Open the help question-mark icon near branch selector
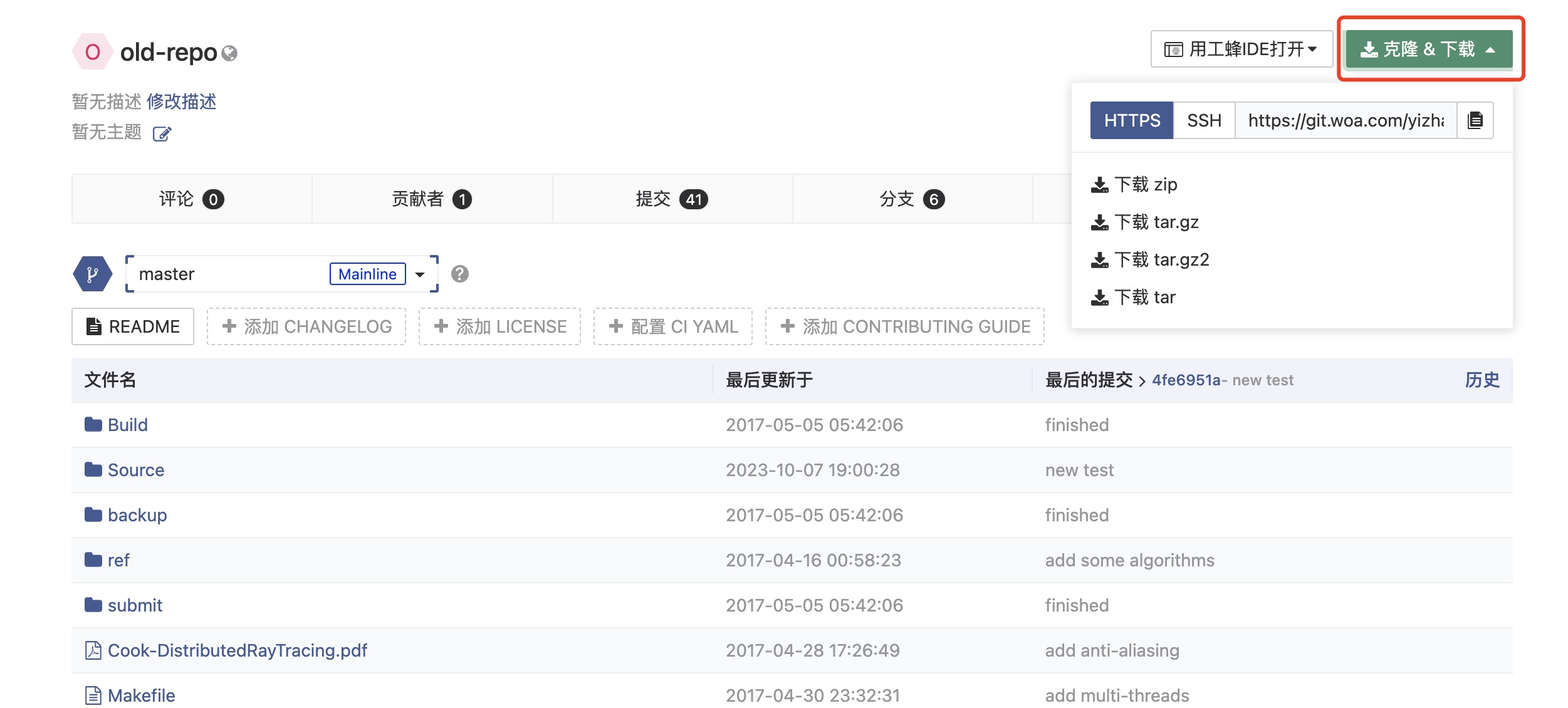The width and height of the screenshot is (1568, 708). click(460, 274)
